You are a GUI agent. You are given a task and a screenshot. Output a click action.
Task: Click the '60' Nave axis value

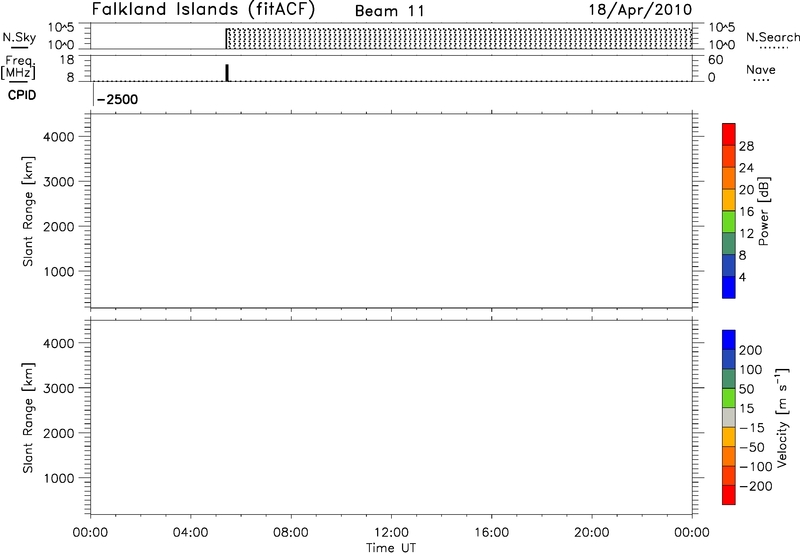[715, 60]
